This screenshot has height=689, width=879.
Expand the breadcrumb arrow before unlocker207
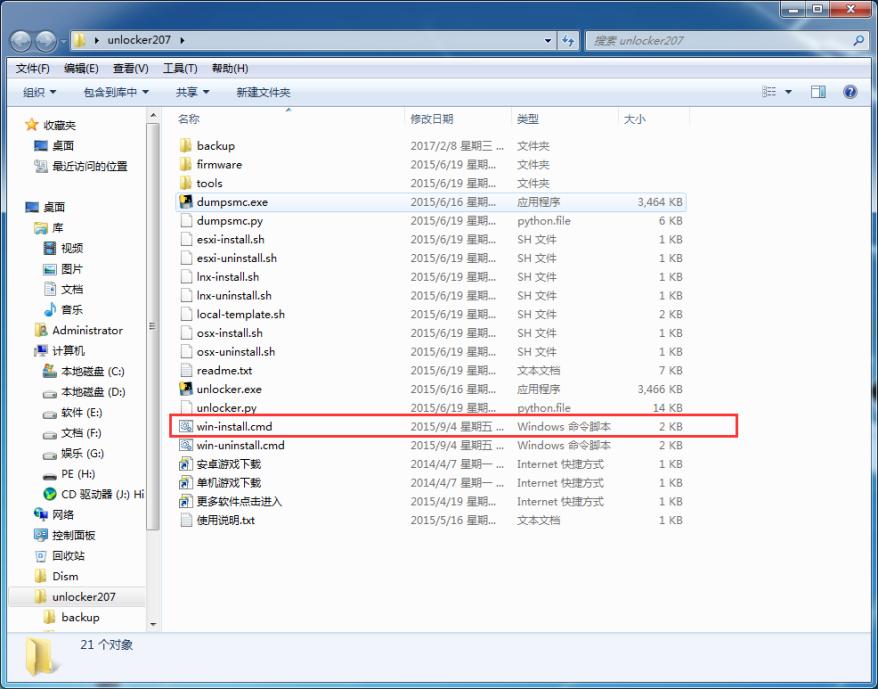(97, 40)
